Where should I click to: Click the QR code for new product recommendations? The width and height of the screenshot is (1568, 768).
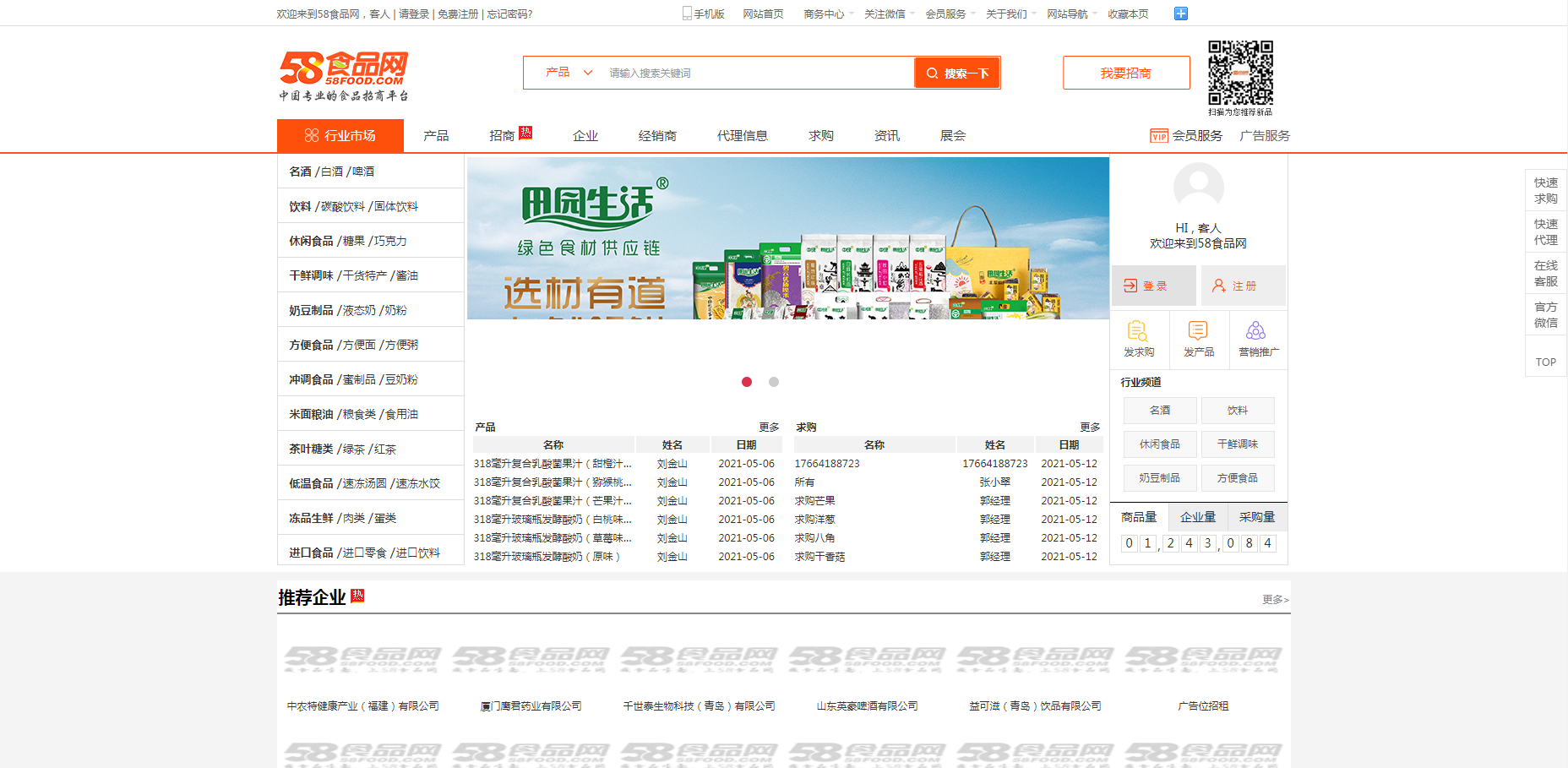[x=1239, y=74]
